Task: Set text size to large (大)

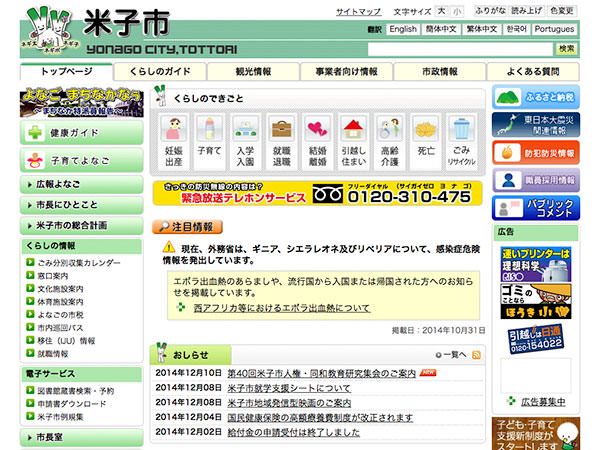Action: [441, 11]
